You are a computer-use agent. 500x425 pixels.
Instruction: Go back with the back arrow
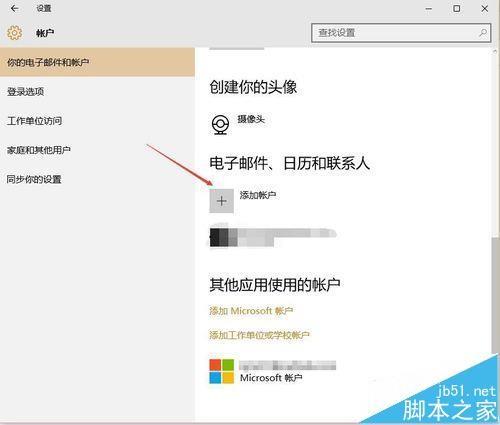coord(14,8)
